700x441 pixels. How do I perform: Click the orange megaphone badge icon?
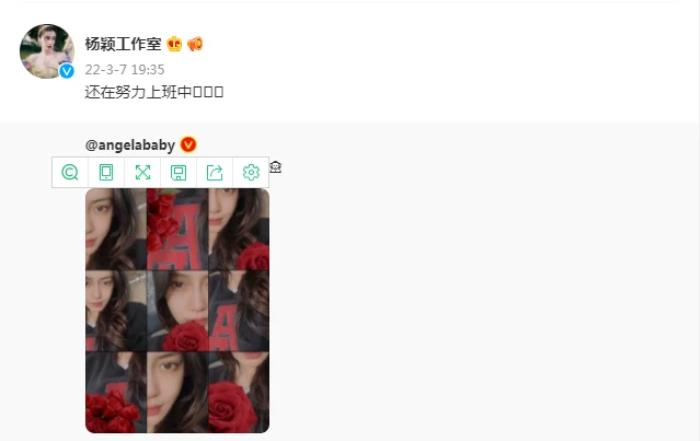[195, 44]
